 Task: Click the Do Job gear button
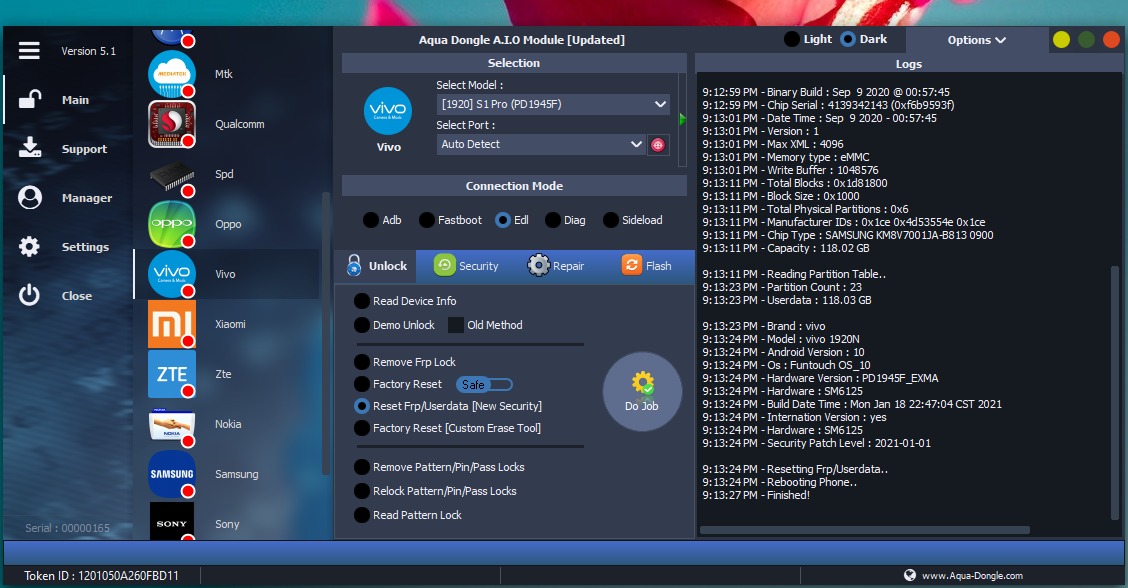pyautogui.click(x=642, y=391)
